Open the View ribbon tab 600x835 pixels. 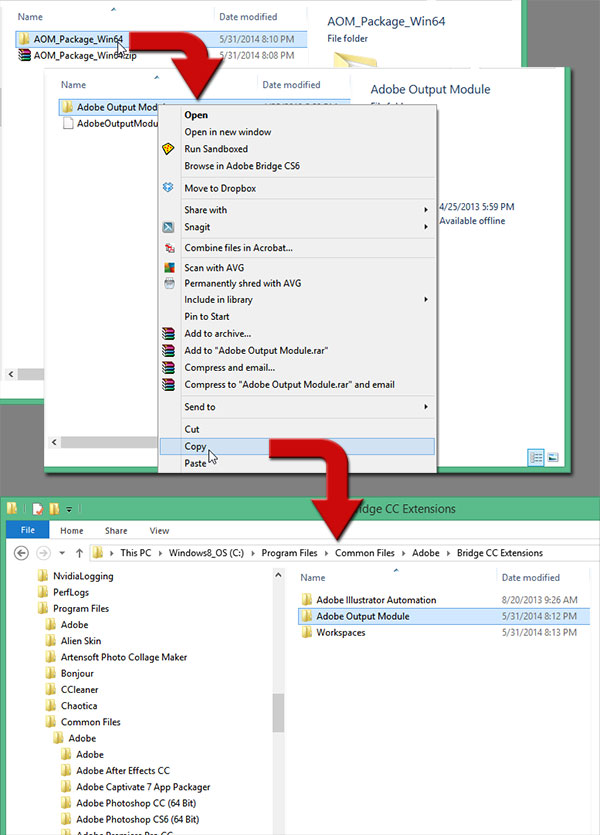click(x=159, y=531)
